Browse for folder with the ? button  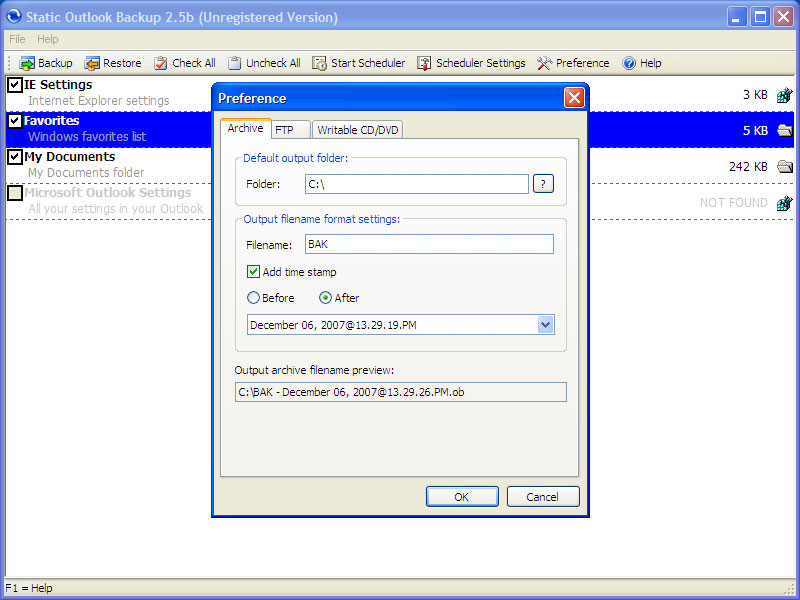(x=543, y=184)
